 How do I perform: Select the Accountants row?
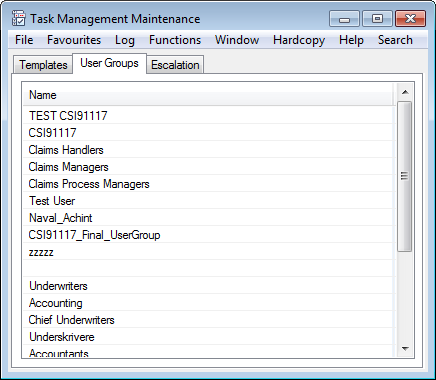208,352
